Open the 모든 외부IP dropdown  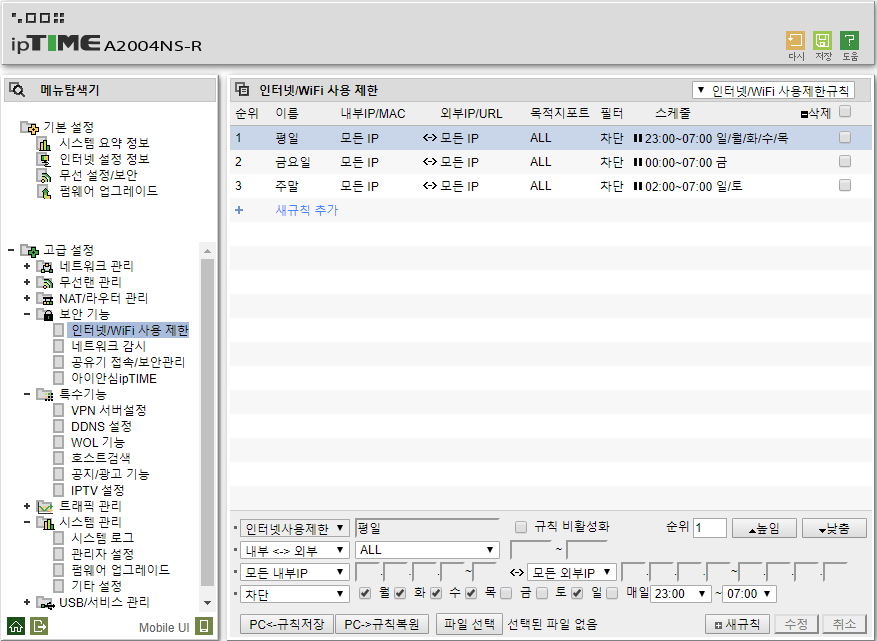tap(572, 572)
